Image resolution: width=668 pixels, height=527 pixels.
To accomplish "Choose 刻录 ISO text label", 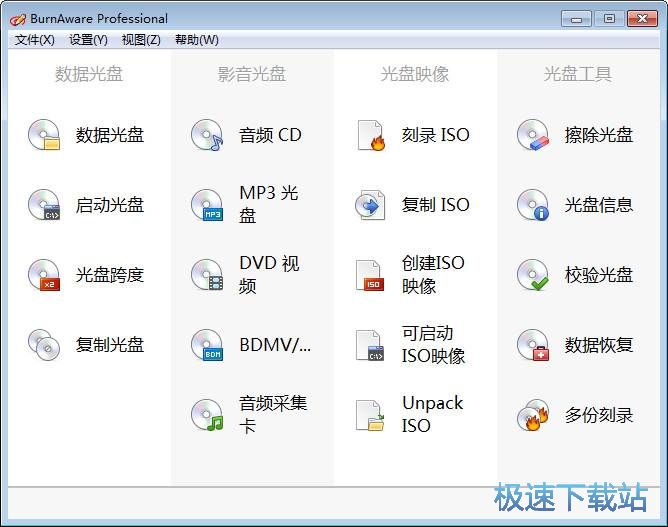I will click(x=435, y=135).
